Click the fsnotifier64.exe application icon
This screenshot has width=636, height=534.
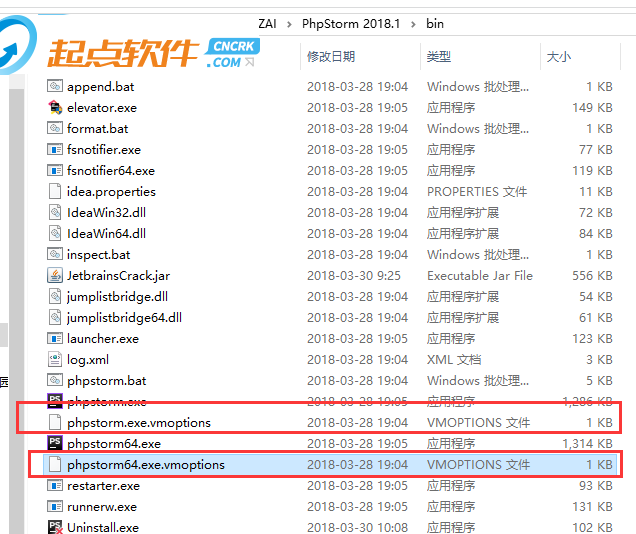point(55,170)
